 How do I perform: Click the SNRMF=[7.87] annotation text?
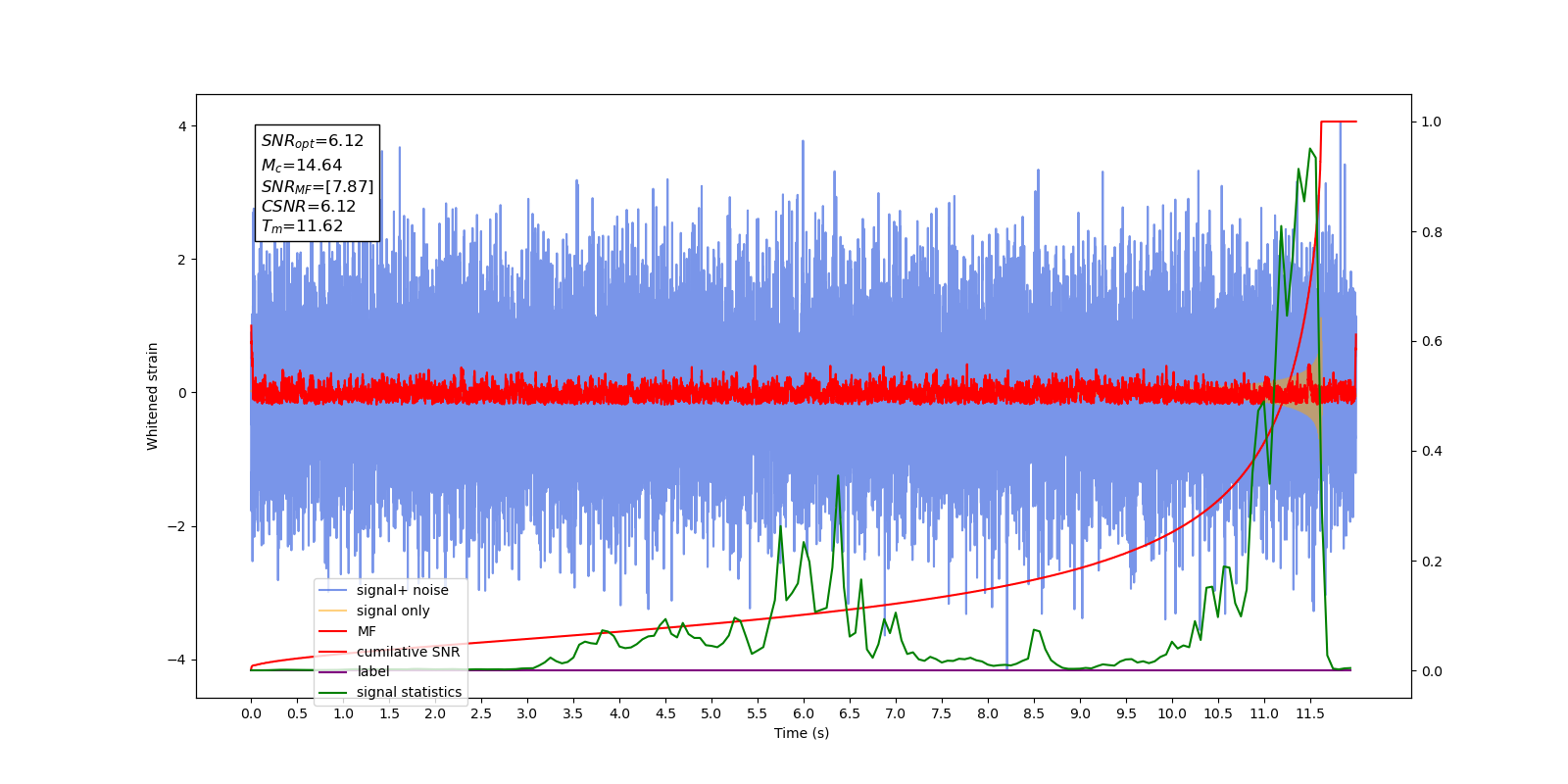point(318,186)
